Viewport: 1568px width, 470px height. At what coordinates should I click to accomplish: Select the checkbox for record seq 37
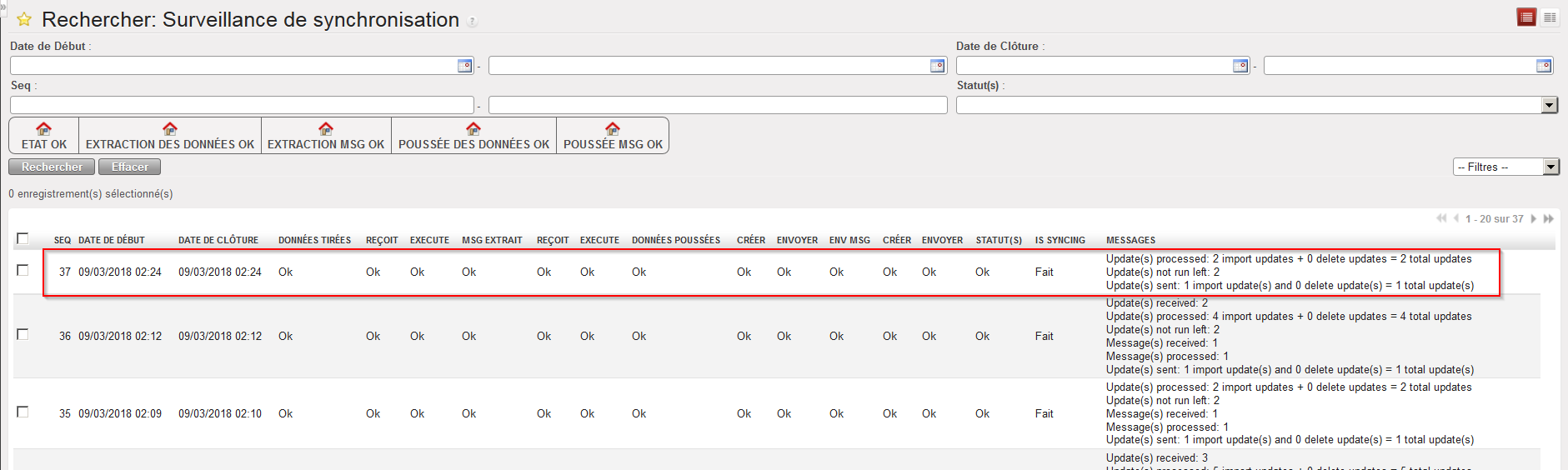click(x=23, y=271)
